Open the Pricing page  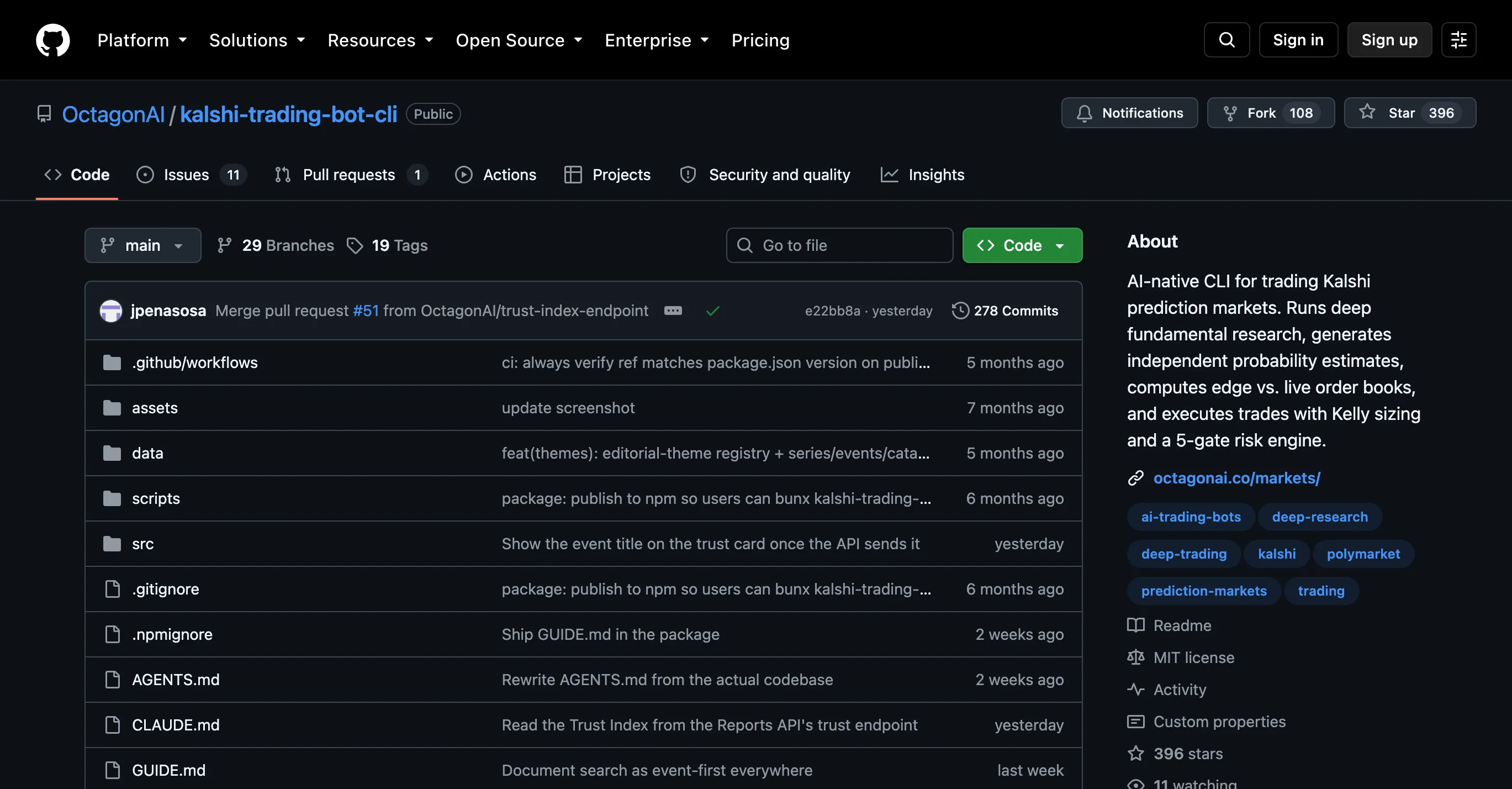click(760, 40)
